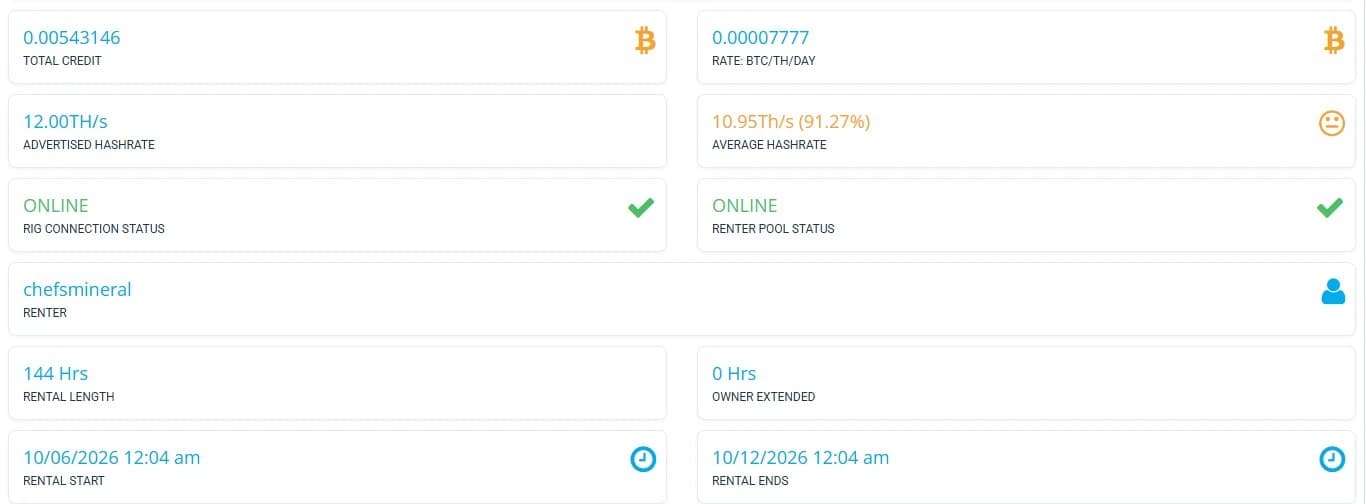Click the RENTER POOL STATUS label
The image size is (1366, 504).
[773, 228]
